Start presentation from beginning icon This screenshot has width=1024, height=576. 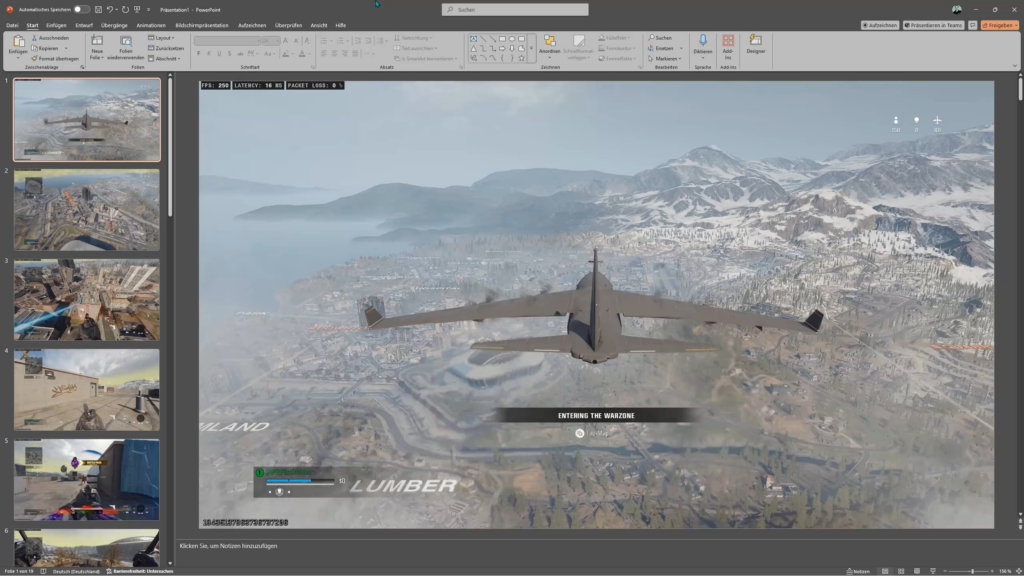click(137, 10)
